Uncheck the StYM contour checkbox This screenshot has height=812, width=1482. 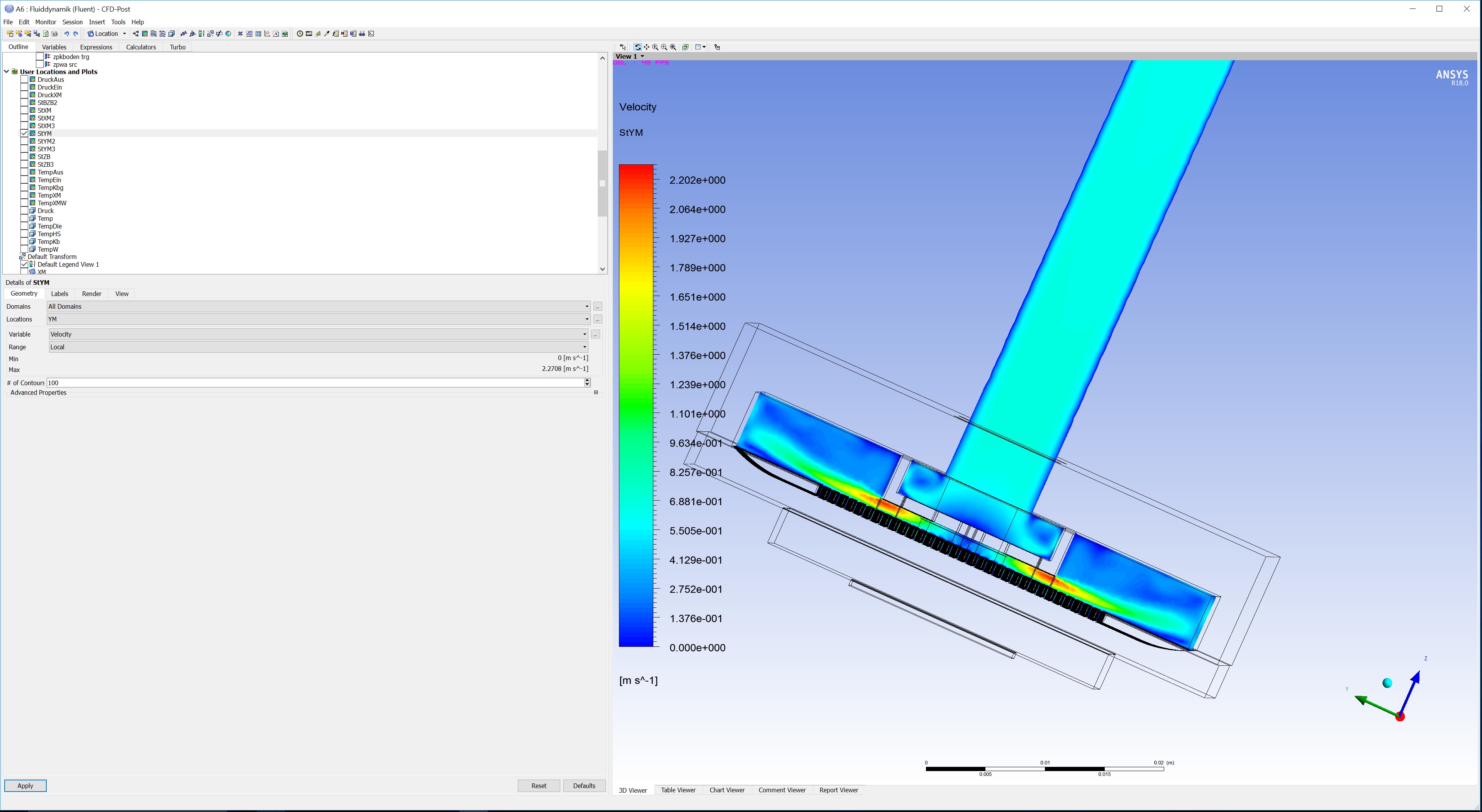click(24, 134)
